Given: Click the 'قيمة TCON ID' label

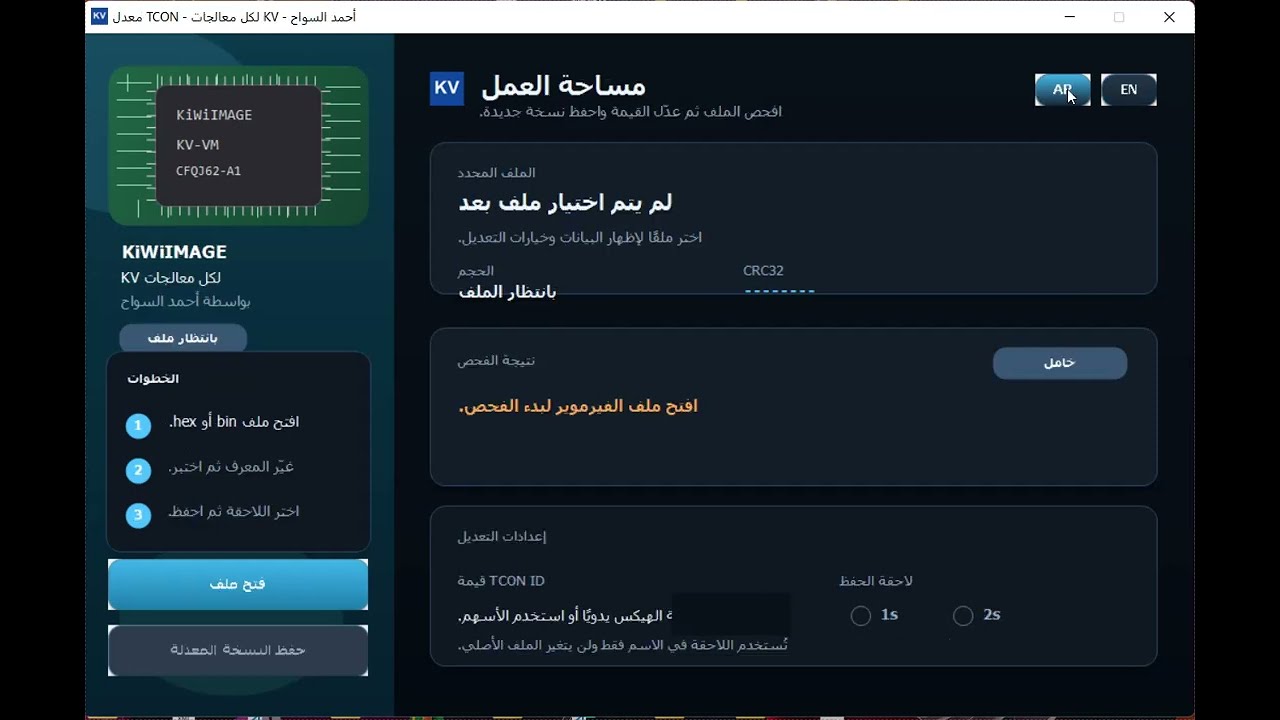Looking at the screenshot, I should (x=501, y=581).
